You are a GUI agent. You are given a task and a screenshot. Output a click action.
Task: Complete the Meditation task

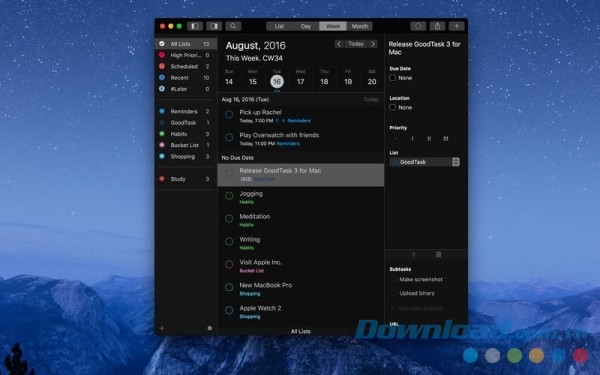[229, 218]
